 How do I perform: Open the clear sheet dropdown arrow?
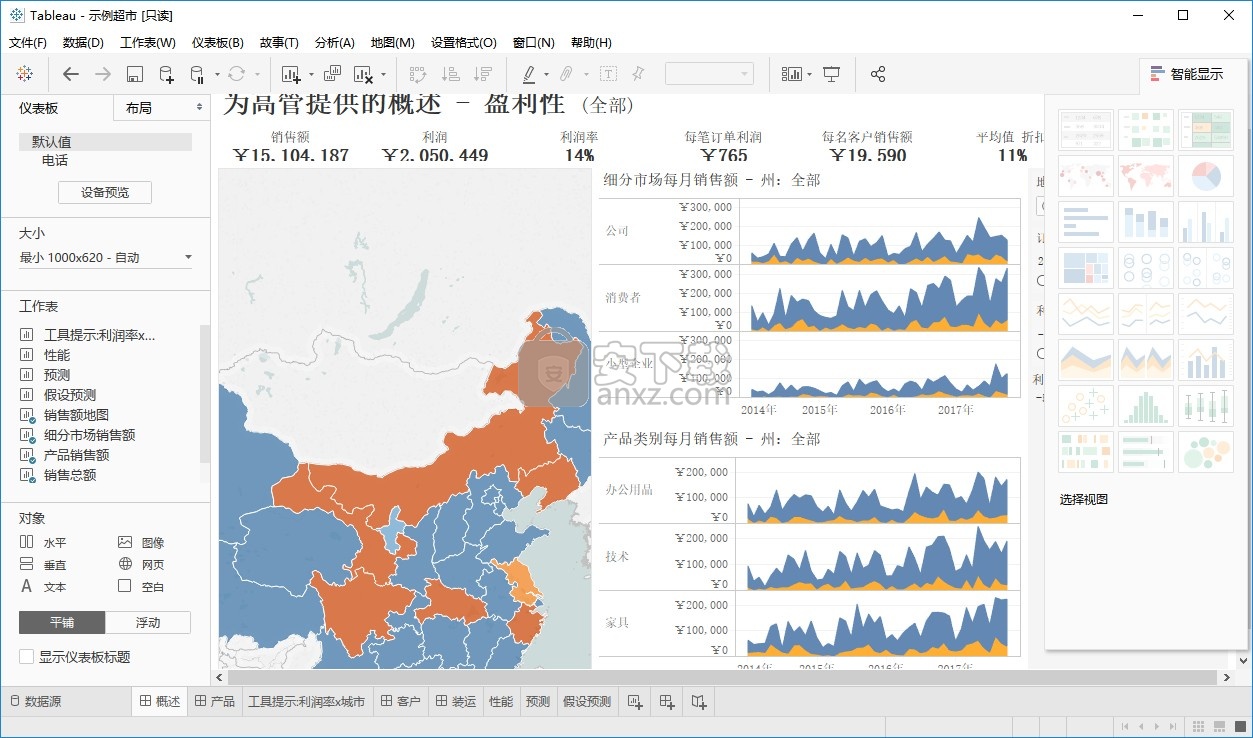coord(382,74)
